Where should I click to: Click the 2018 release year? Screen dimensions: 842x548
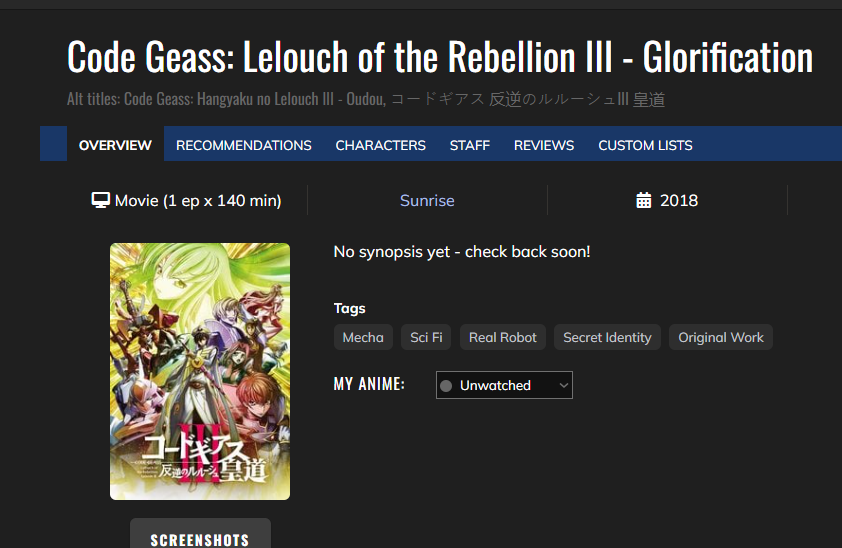click(679, 200)
